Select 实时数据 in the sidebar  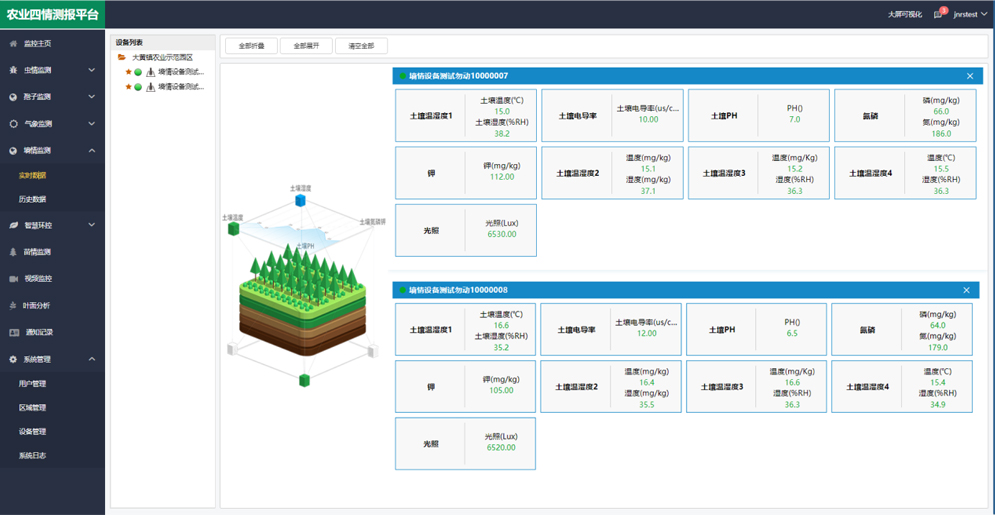click(32, 175)
